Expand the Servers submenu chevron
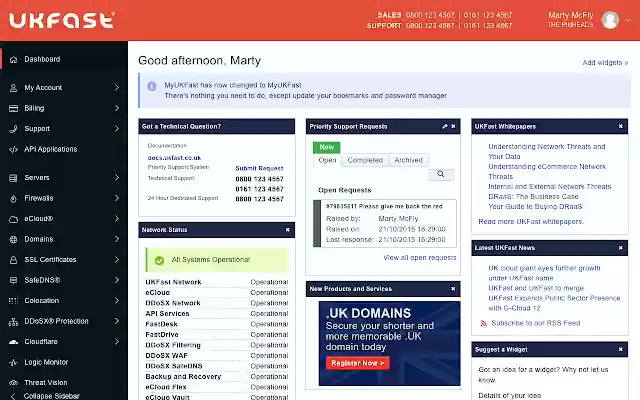Screen dimensions: 640x400 (117, 178)
